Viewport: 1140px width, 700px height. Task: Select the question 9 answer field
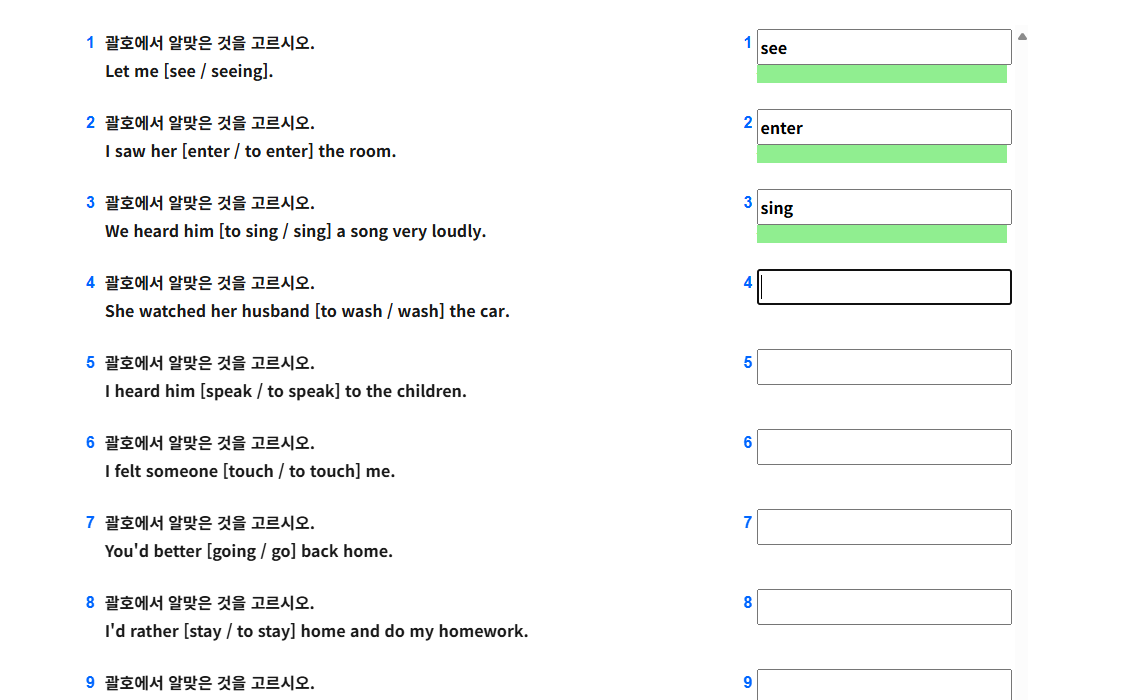pyautogui.click(x=884, y=684)
